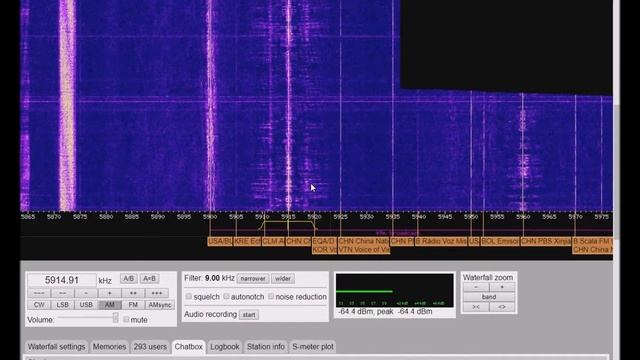Click the 5960 mark on frequency scale
The image size is (640, 360).
pos(523,217)
